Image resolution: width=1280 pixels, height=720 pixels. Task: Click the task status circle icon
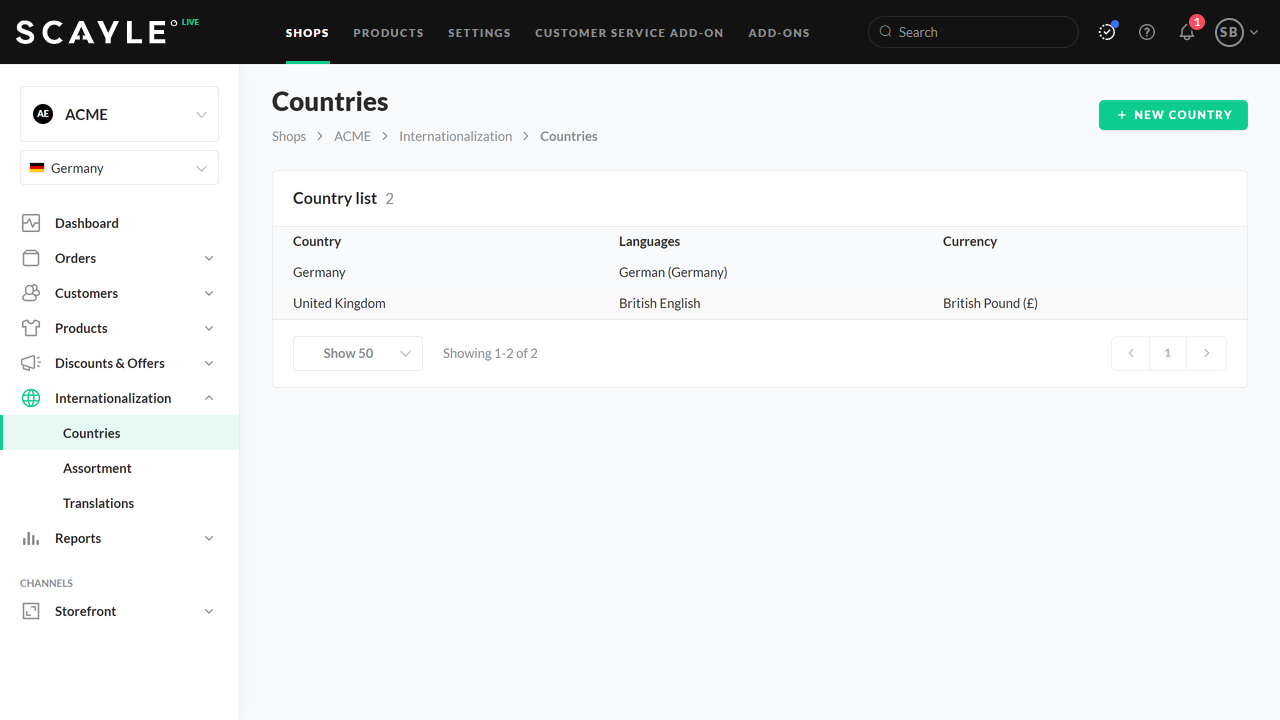pos(1107,32)
